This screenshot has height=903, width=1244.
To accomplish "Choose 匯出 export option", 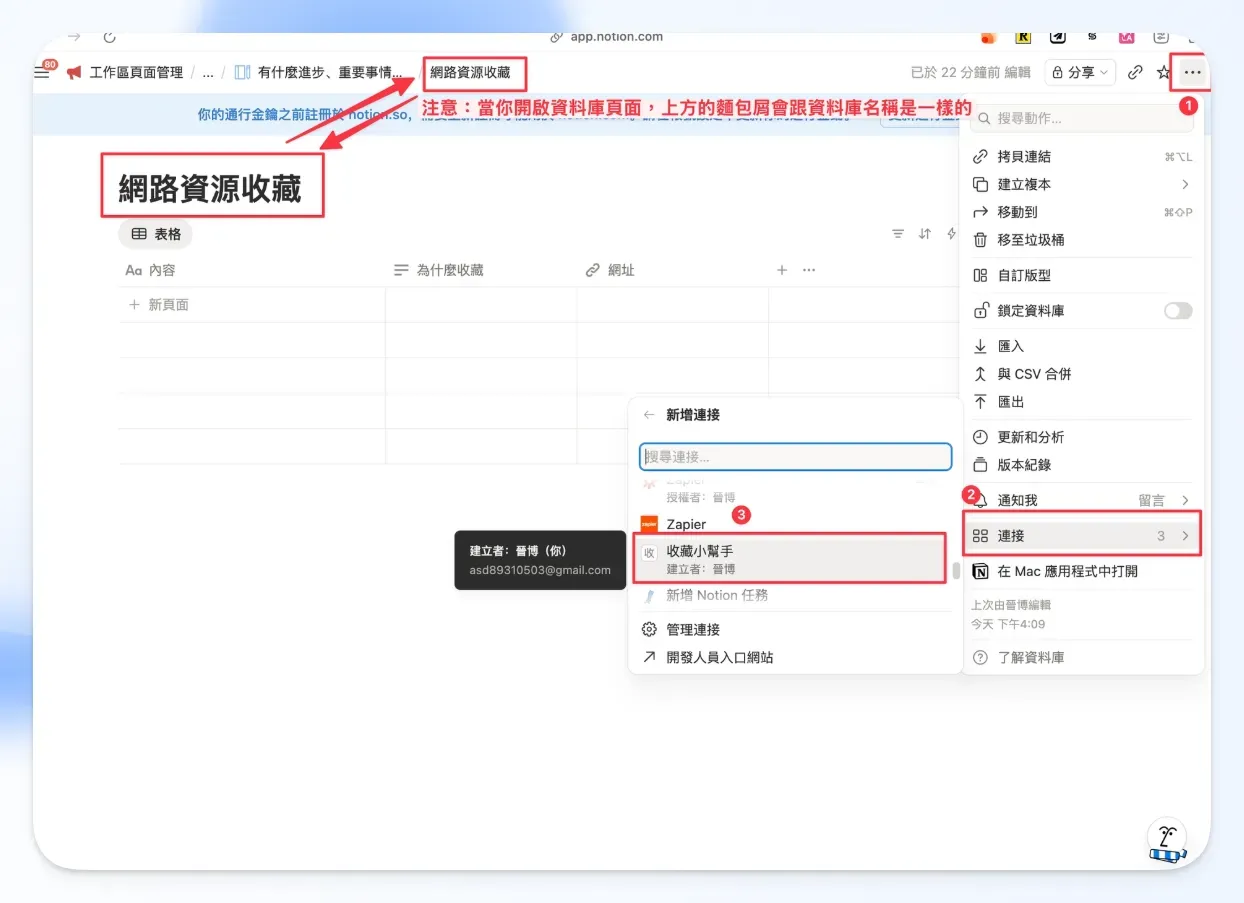I will [x=1082, y=402].
